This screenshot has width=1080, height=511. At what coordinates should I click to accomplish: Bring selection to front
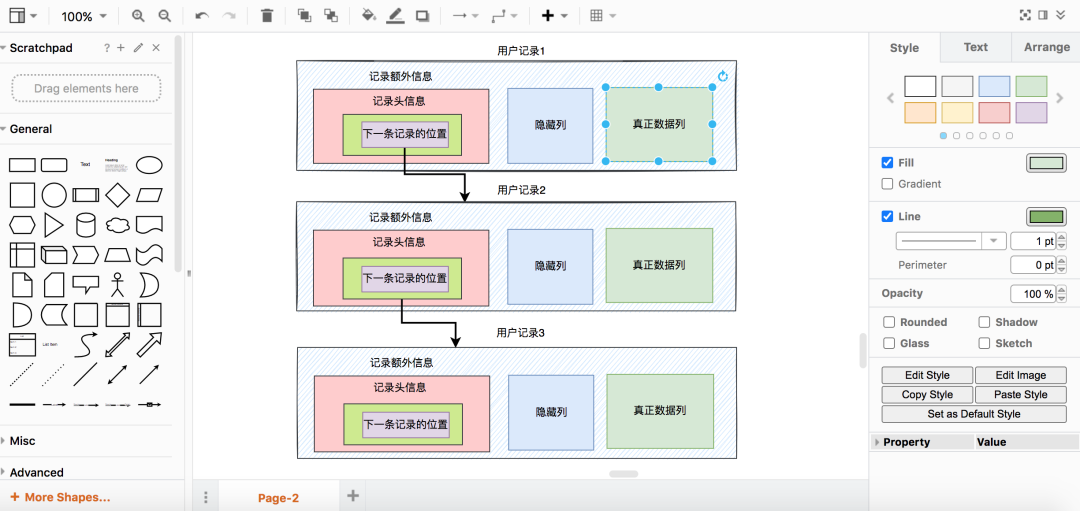tap(304, 16)
